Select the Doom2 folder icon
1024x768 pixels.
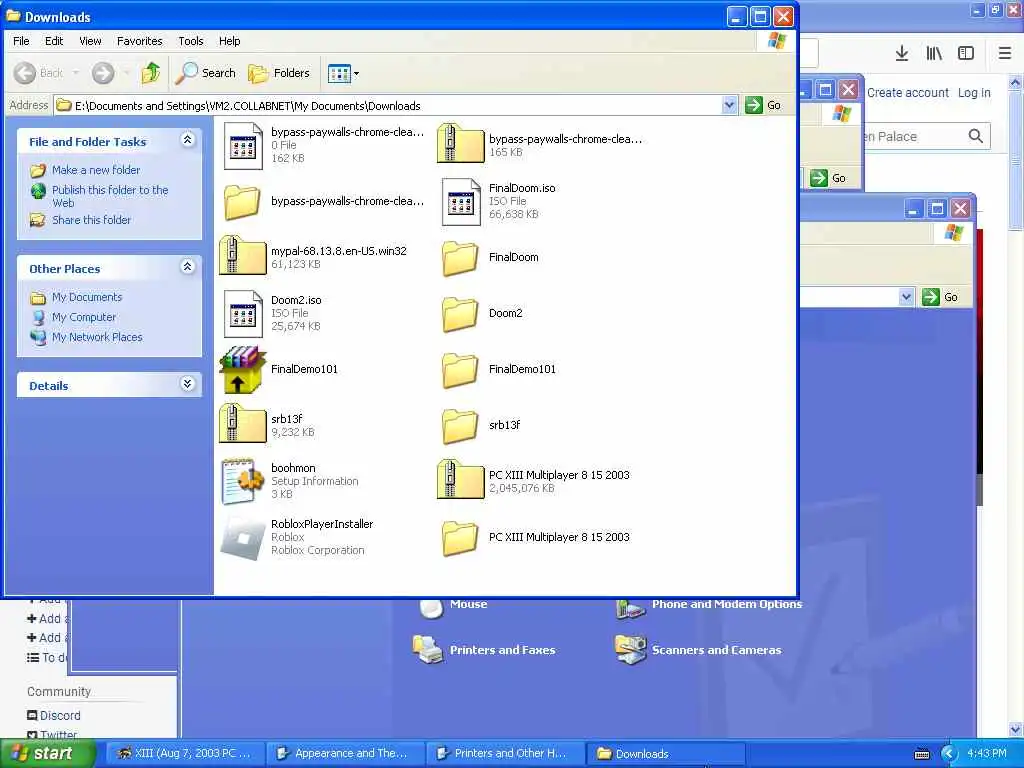click(460, 314)
